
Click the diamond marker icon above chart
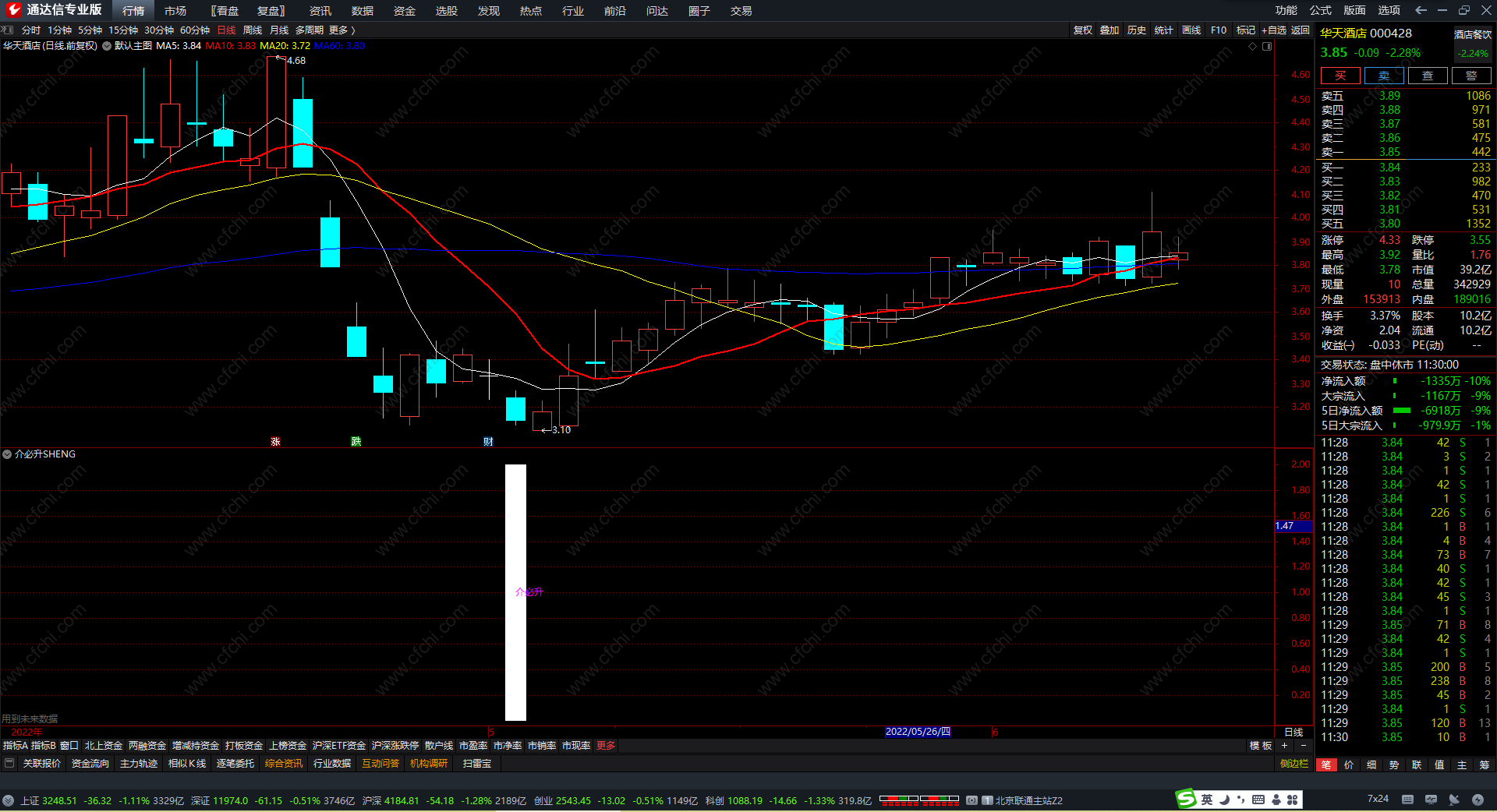pyautogui.click(x=1253, y=46)
